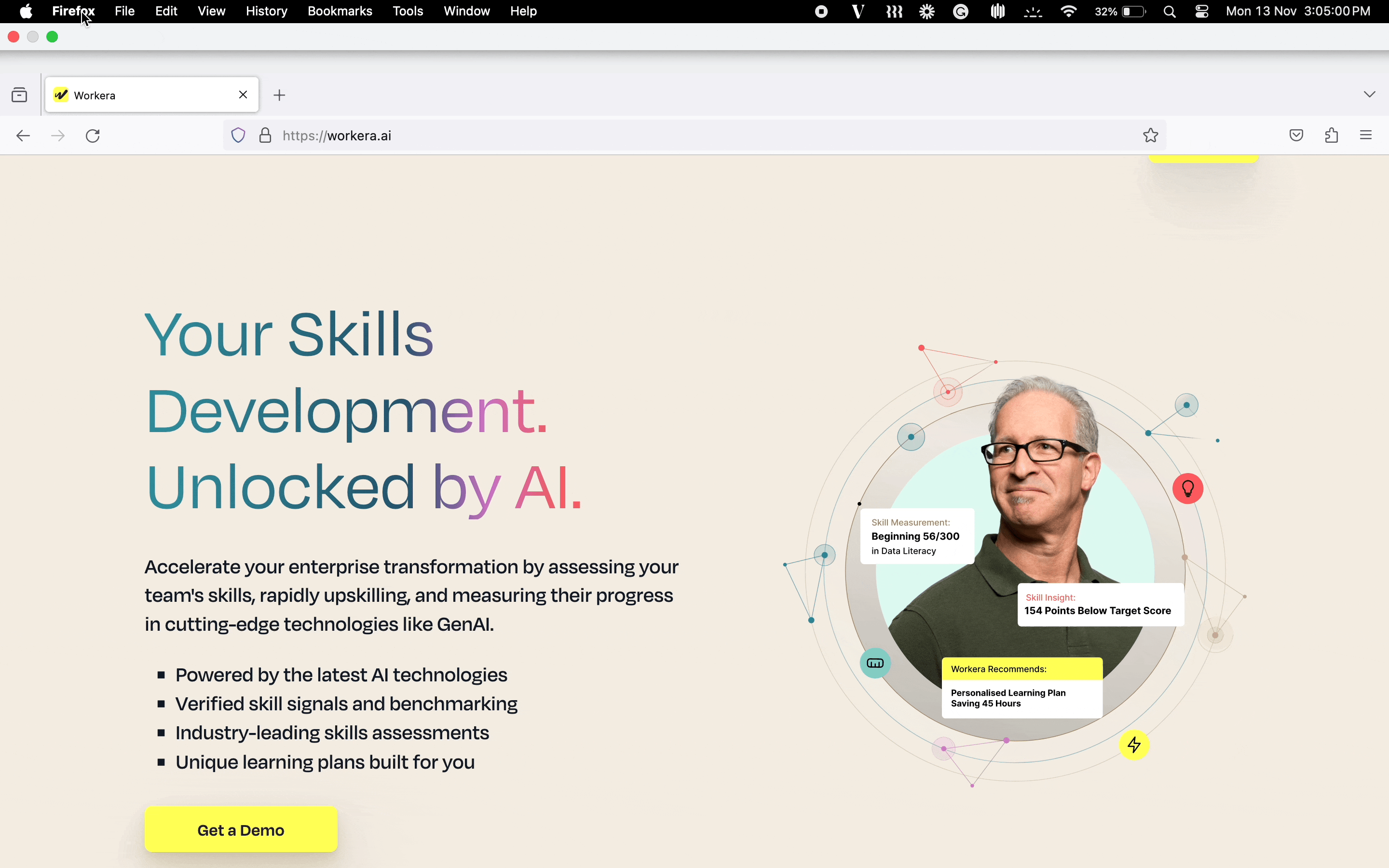Click the Skill Measurement card
The width and height of the screenshot is (1389, 868).
(917, 536)
